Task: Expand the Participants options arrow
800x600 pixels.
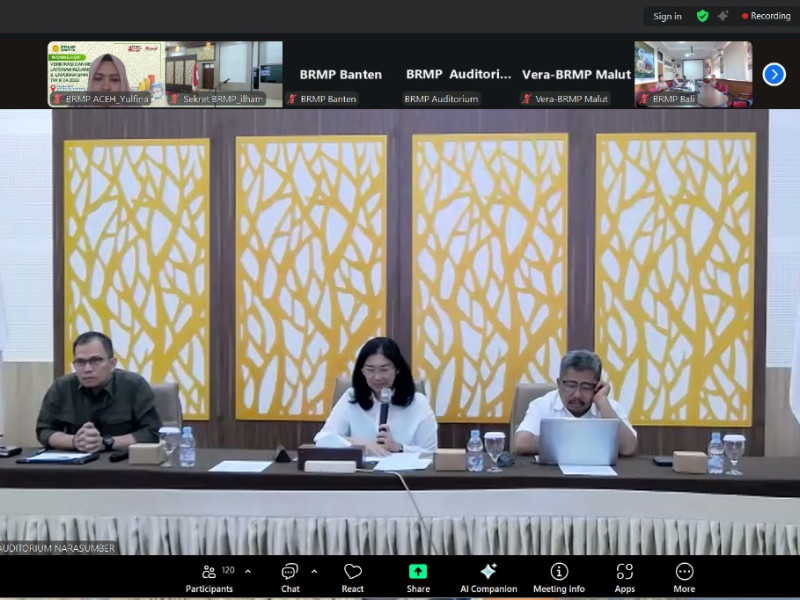Action: click(248, 571)
